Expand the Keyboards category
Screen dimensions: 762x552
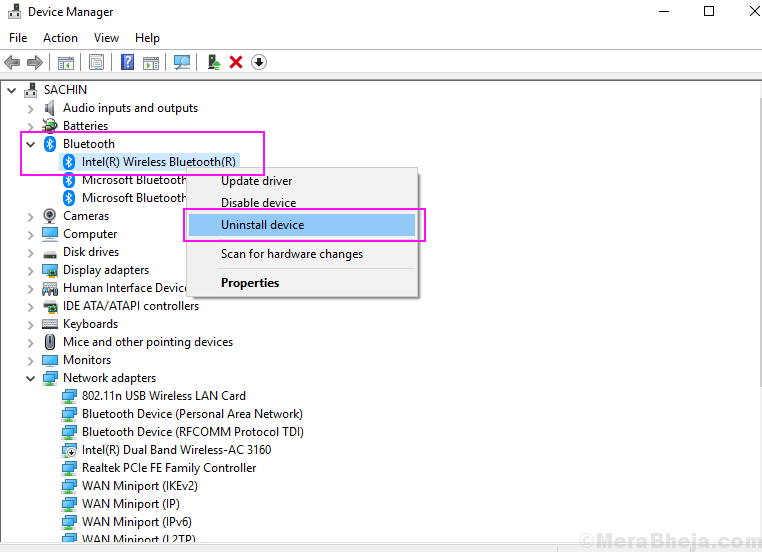point(31,325)
